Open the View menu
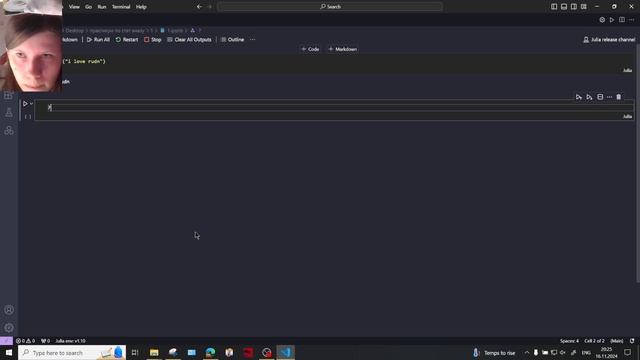 pos(74,7)
